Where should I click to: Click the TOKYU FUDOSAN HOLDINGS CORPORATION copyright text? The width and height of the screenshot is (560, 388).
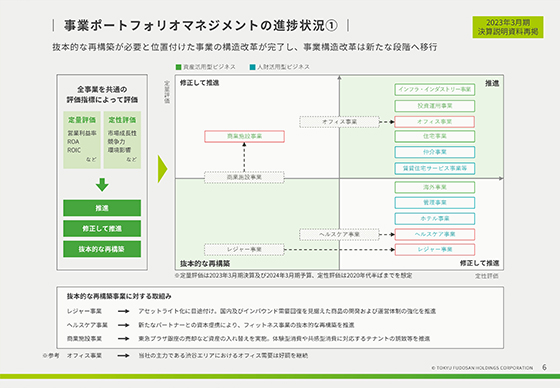coord(482,368)
